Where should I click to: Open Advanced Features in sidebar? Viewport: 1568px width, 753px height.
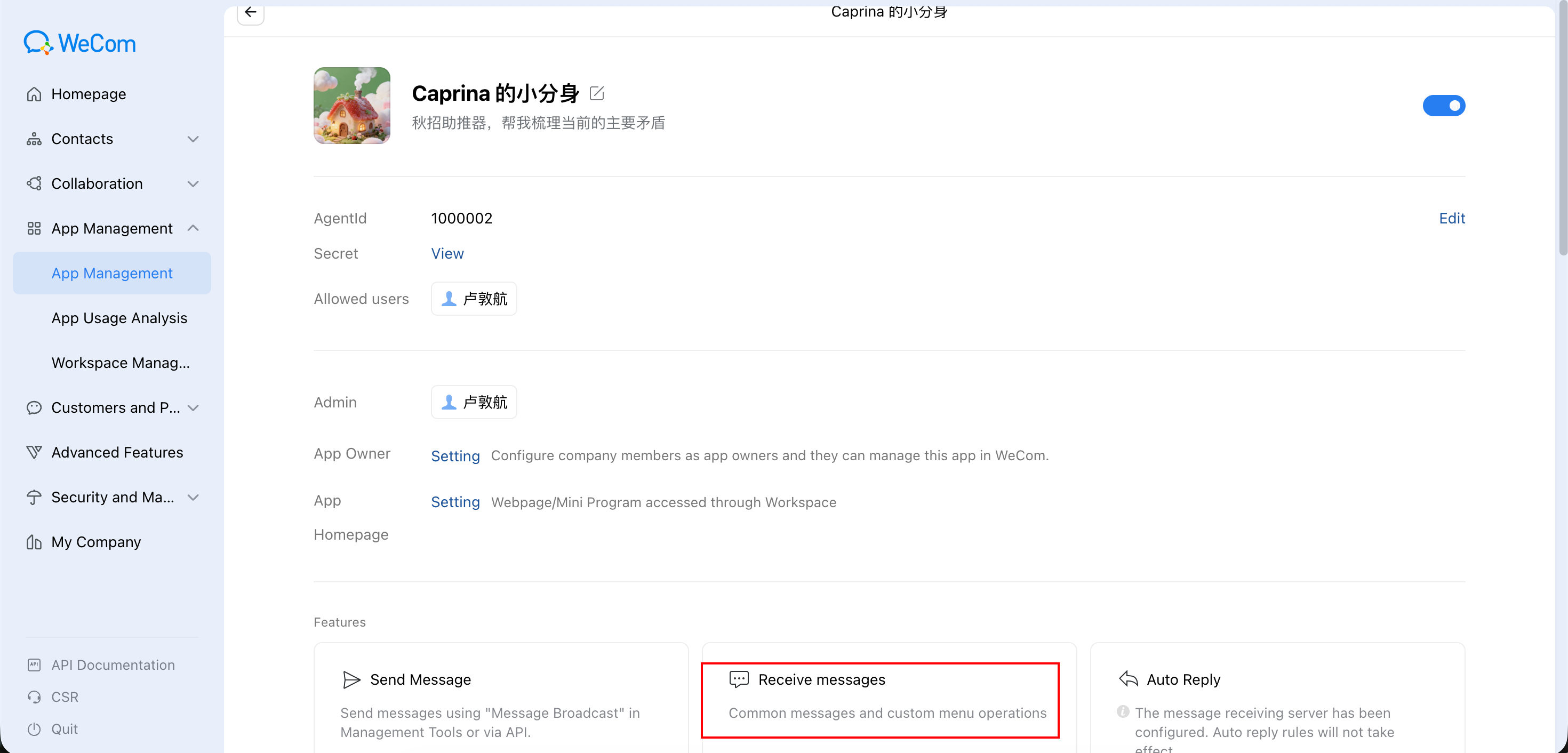[117, 452]
